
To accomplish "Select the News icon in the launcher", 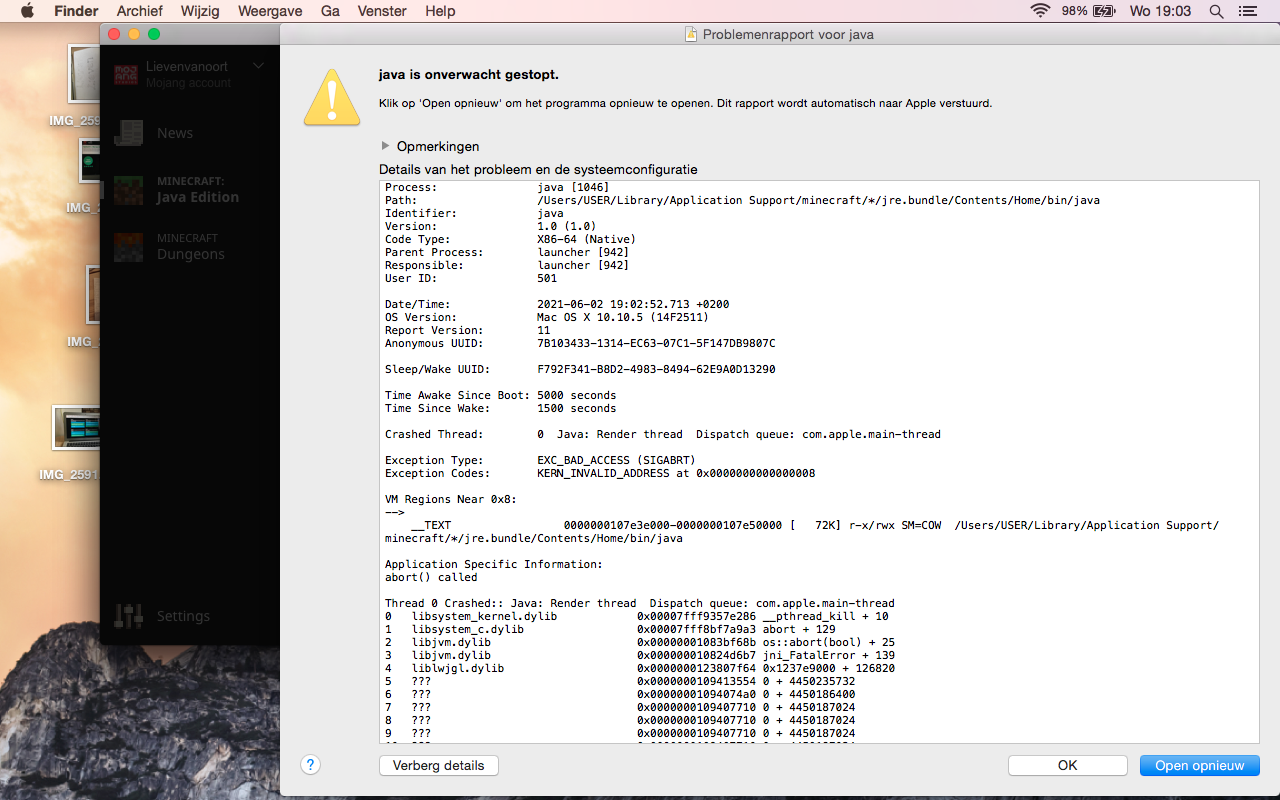I will (x=129, y=133).
